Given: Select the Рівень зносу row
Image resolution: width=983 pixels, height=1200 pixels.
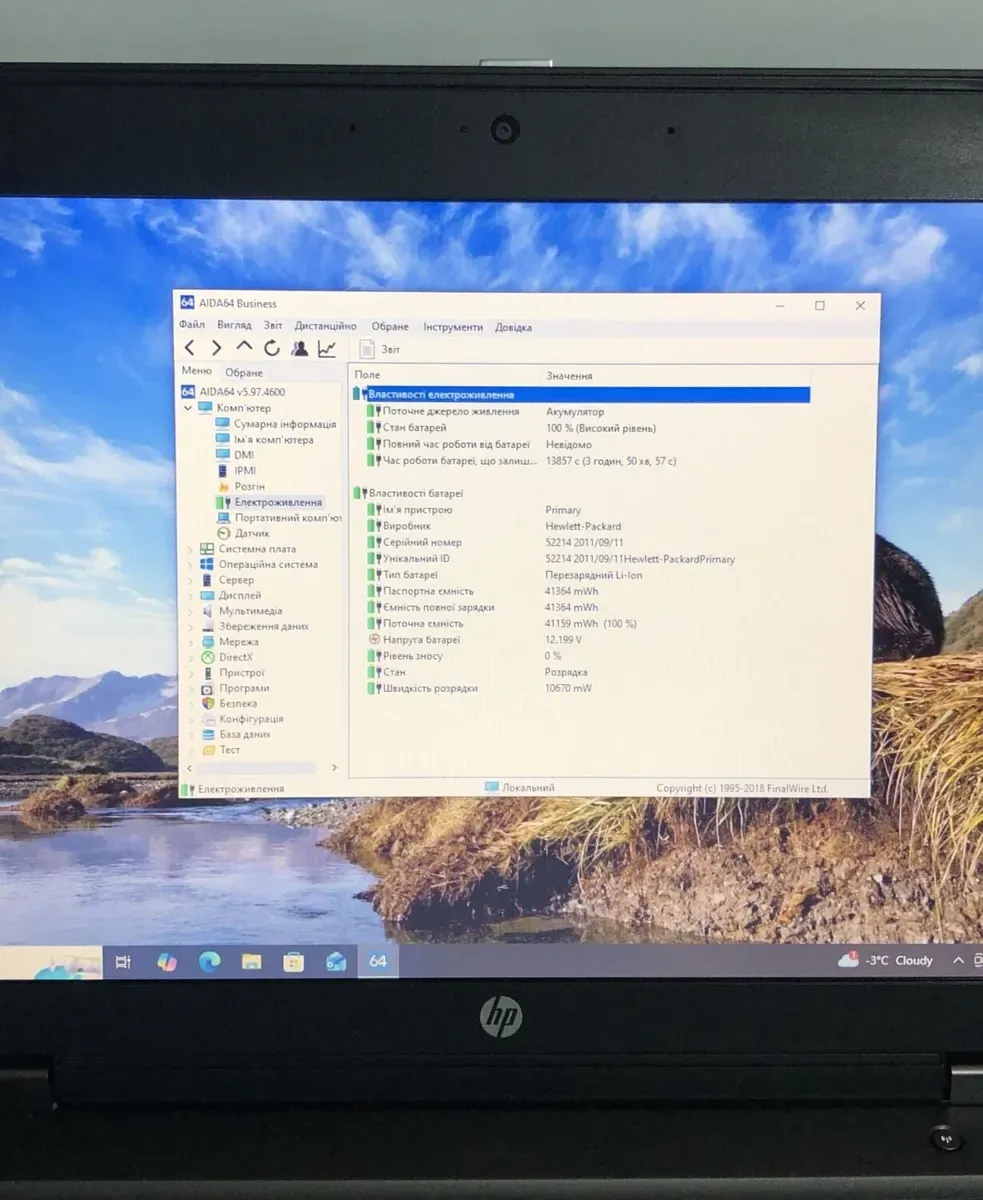Looking at the screenshot, I should 415,656.
